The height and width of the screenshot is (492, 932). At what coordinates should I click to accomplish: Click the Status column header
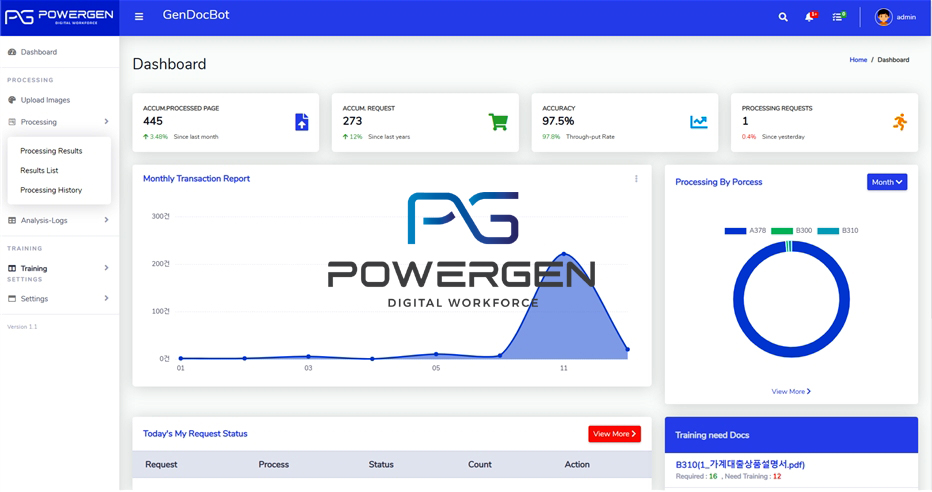[381, 465]
